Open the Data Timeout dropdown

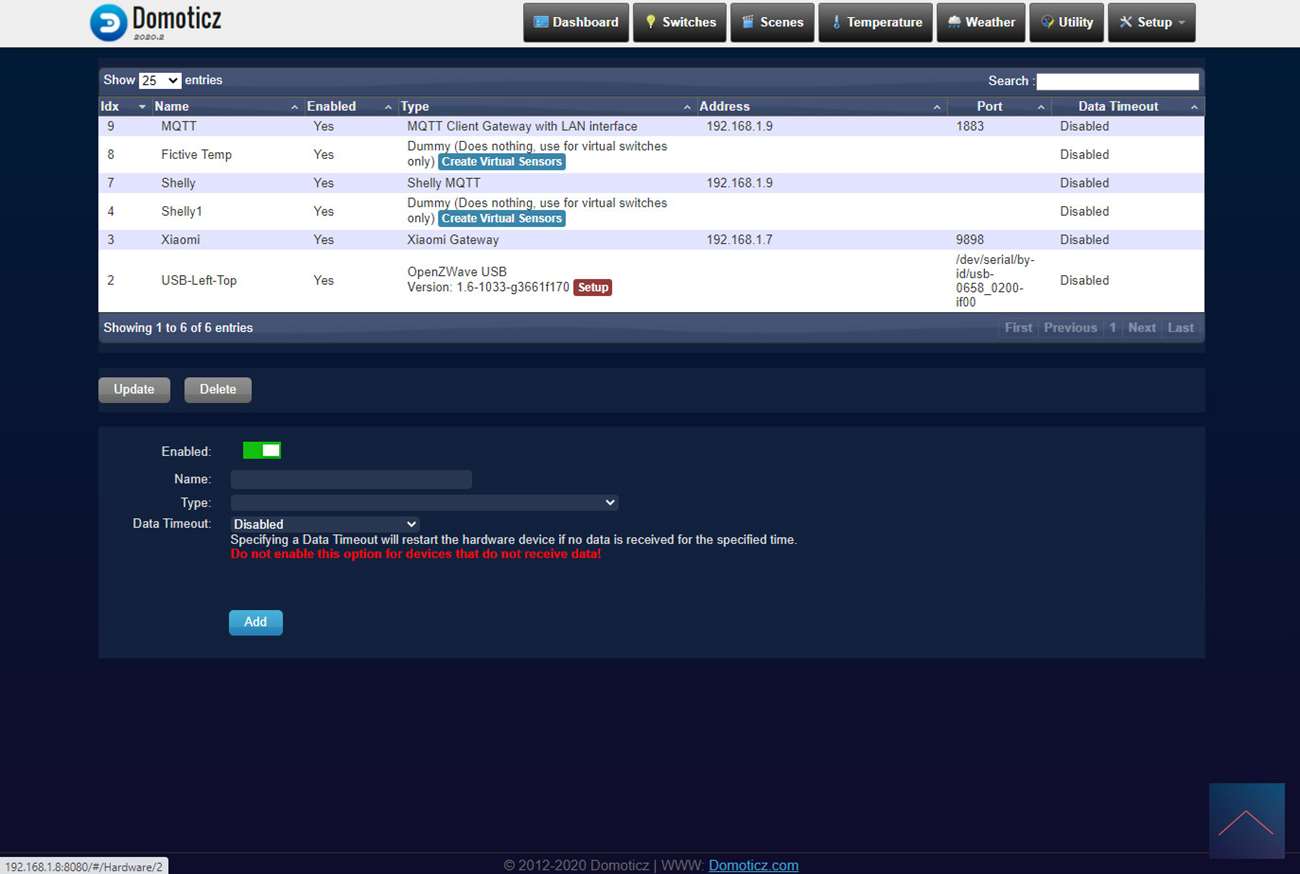(324, 524)
